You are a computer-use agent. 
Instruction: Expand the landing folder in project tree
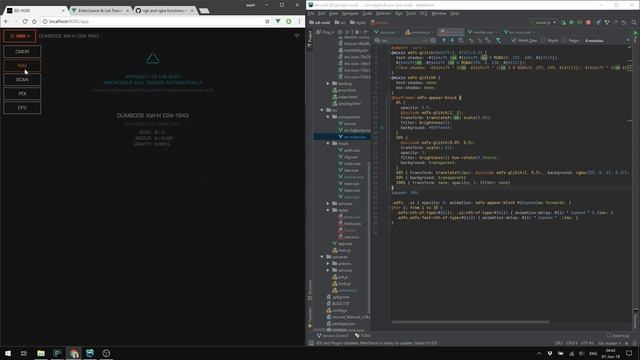point(328,83)
